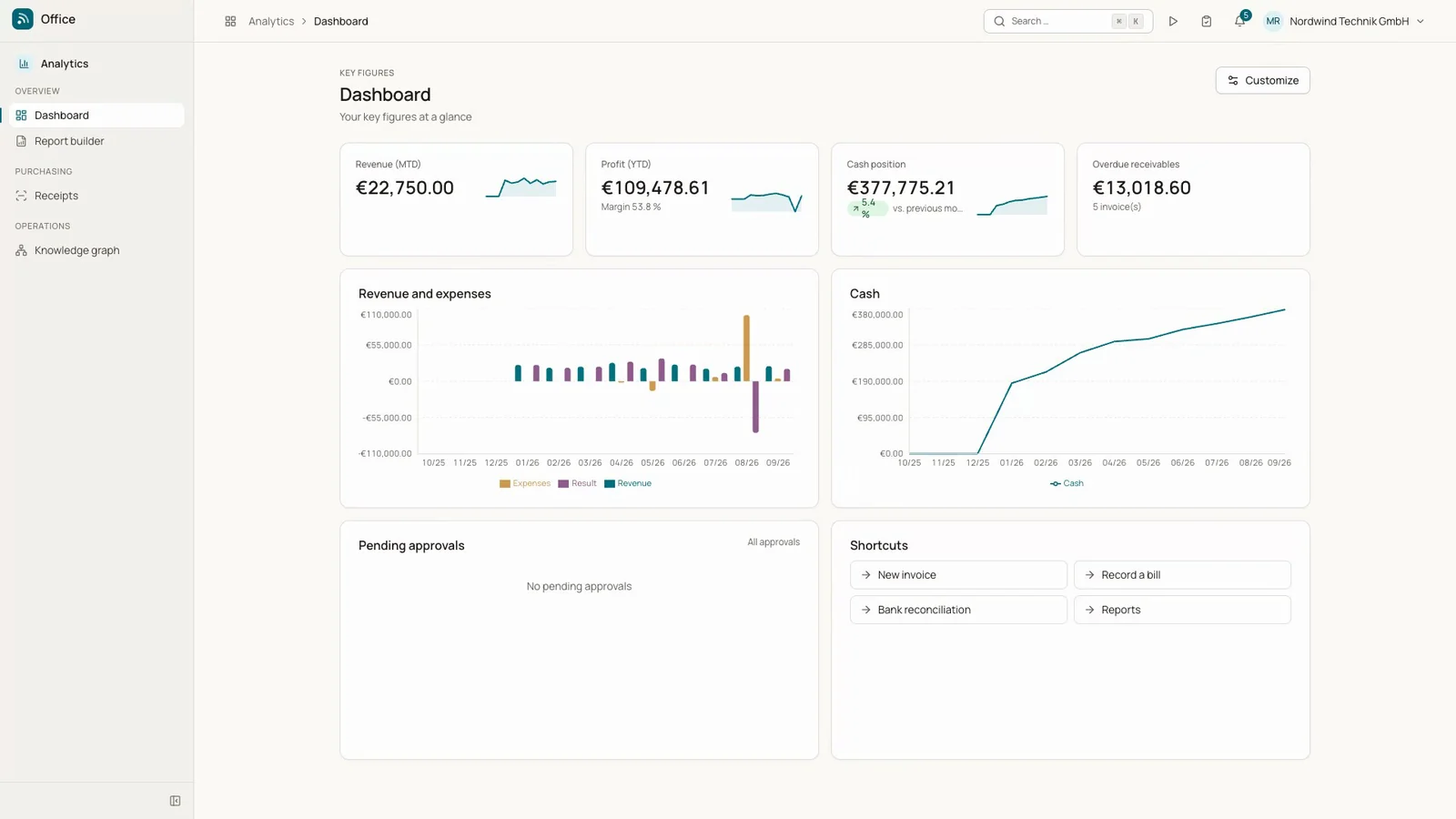Viewport: 1456px width, 819px height.
Task: Click the "5 invoice(s)" text
Action: tap(1117, 207)
